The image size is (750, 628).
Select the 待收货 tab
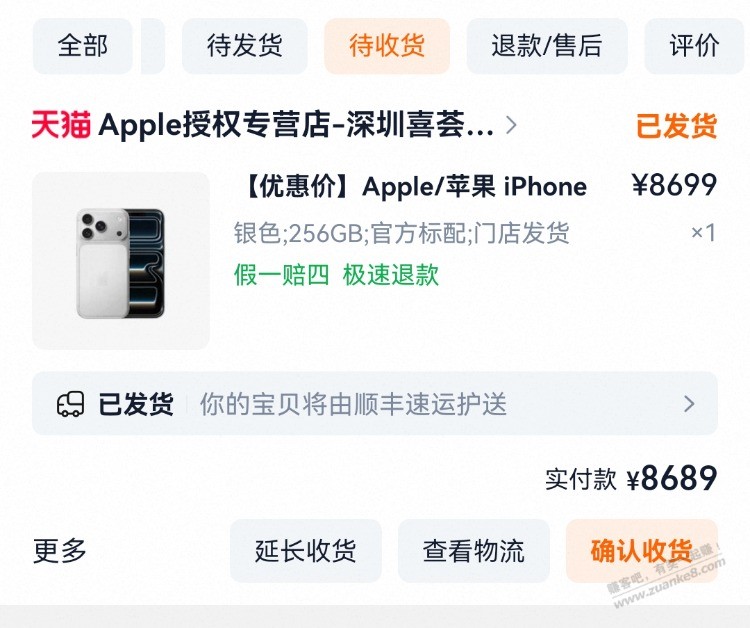(x=387, y=46)
